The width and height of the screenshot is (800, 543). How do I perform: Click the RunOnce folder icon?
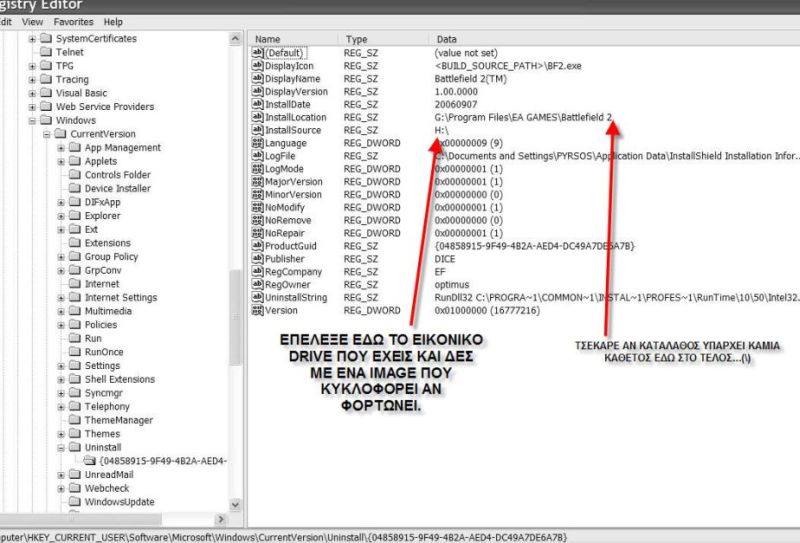[74, 352]
